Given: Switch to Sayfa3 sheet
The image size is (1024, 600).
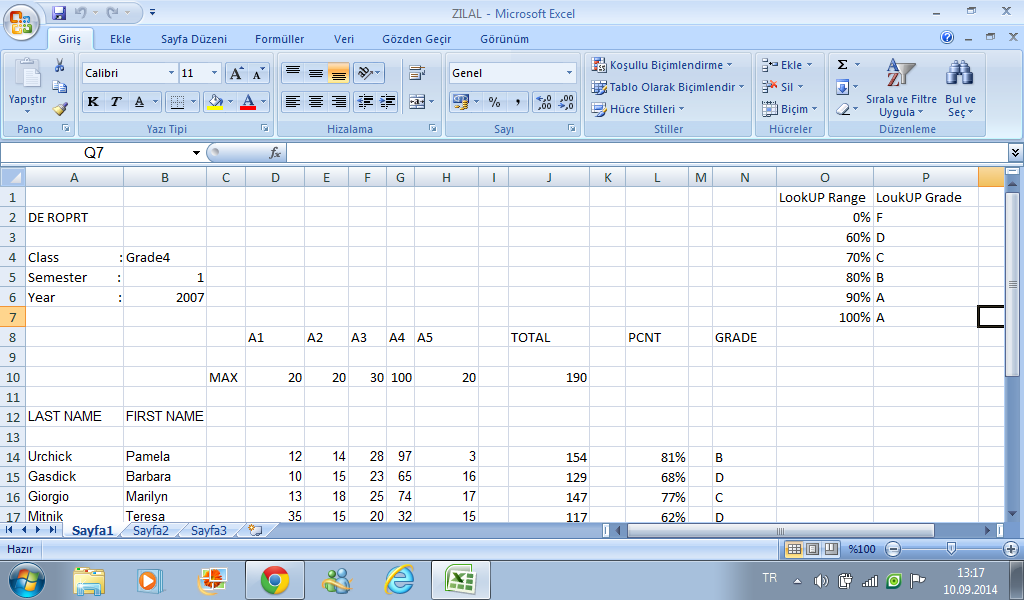Looking at the screenshot, I should point(209,530).
